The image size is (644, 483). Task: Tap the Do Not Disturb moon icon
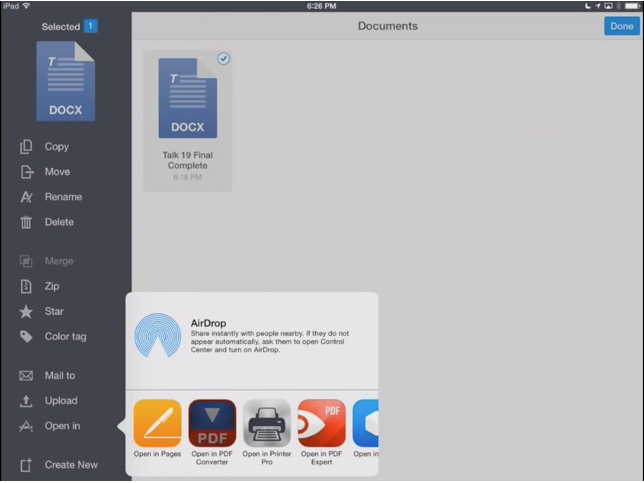(x=588, y=6)
